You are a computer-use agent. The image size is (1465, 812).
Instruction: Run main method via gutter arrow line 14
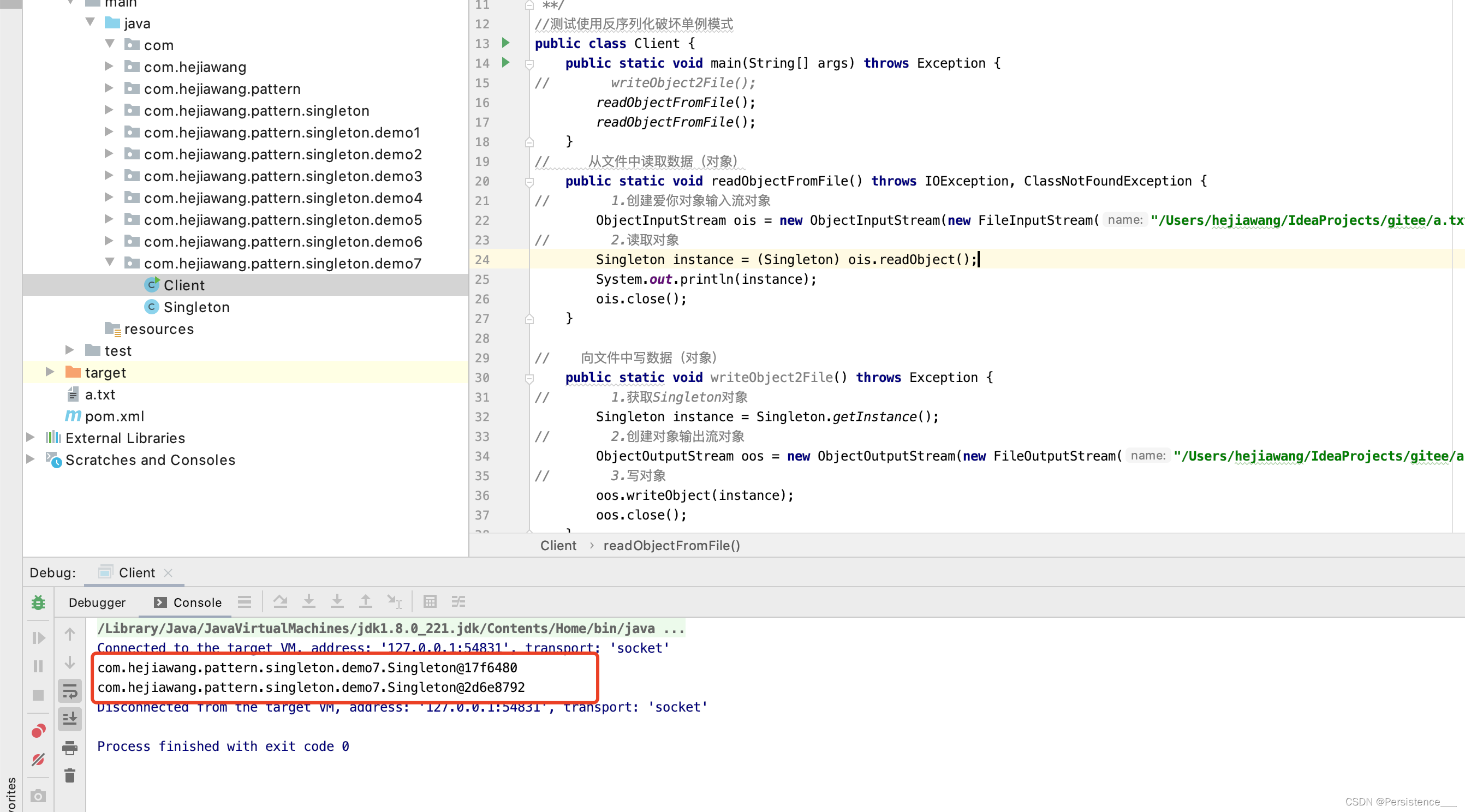505,63
